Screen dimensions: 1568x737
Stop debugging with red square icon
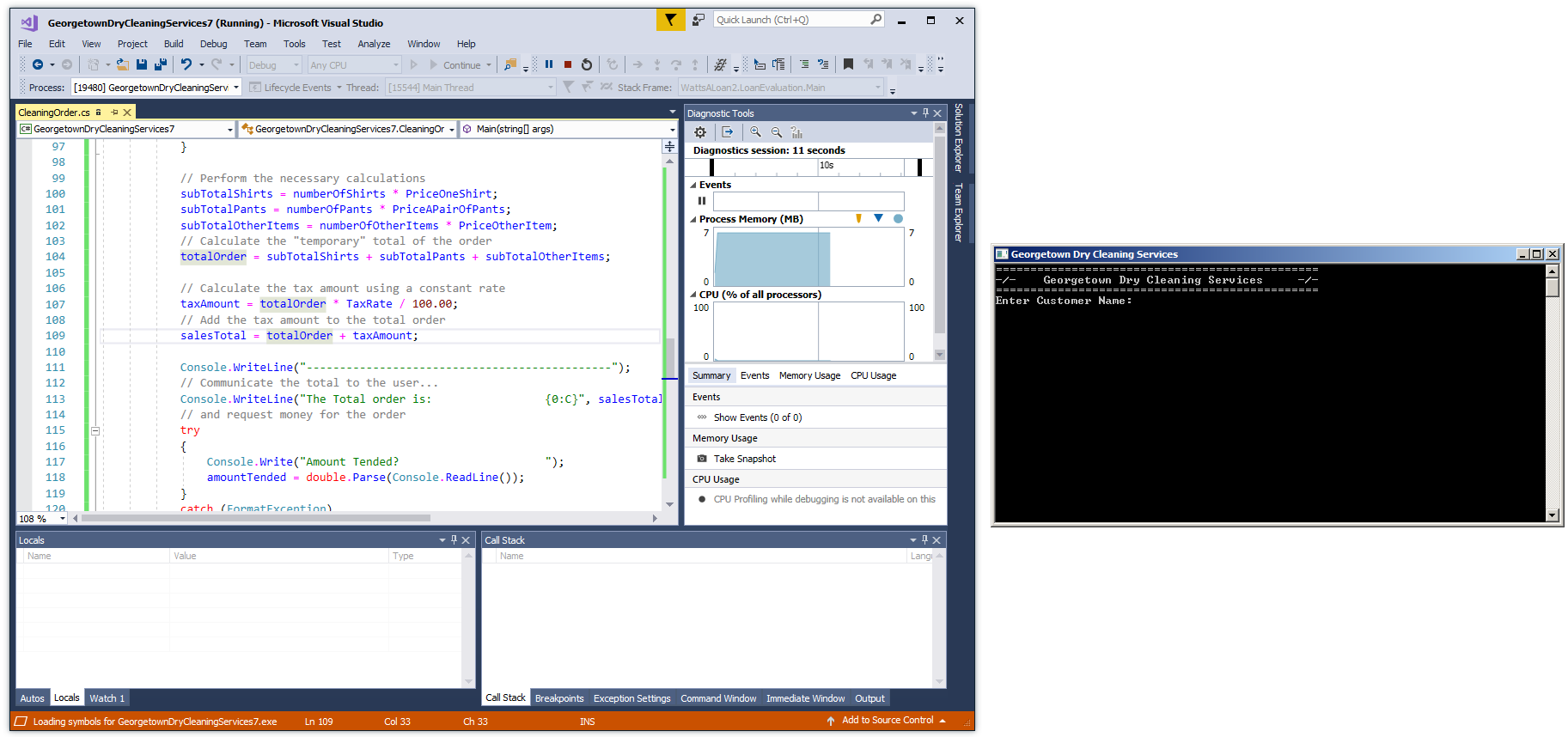pyautogui.click(x=568, y=64)
